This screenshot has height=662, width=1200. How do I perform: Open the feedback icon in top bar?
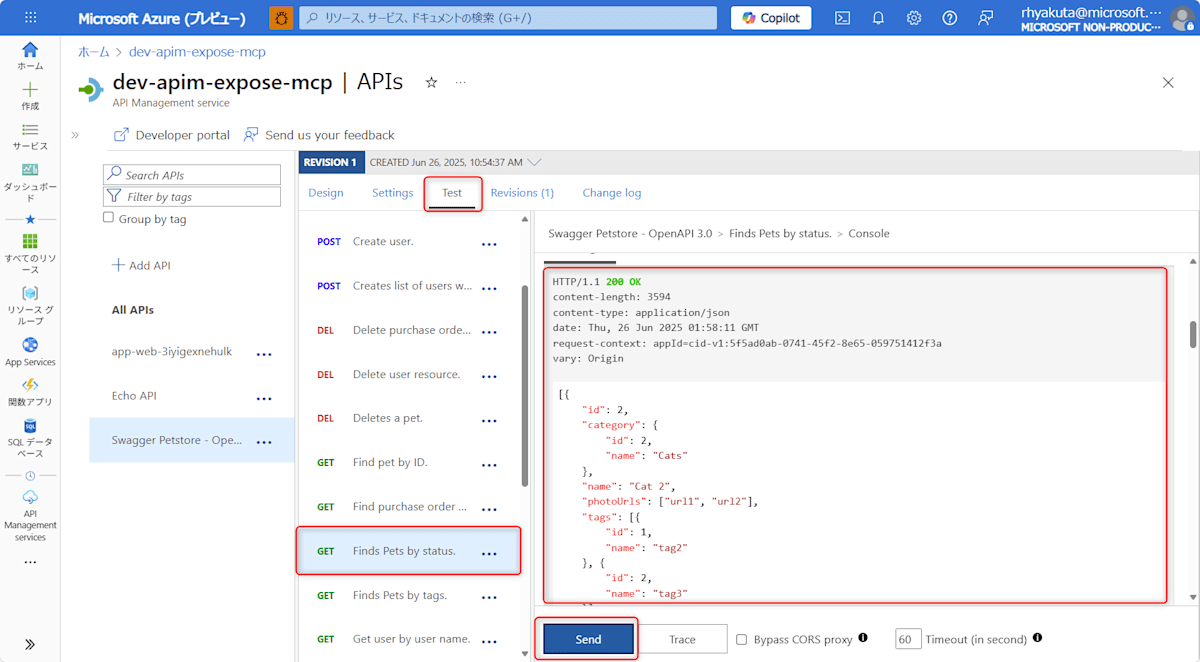pos(986,18)
